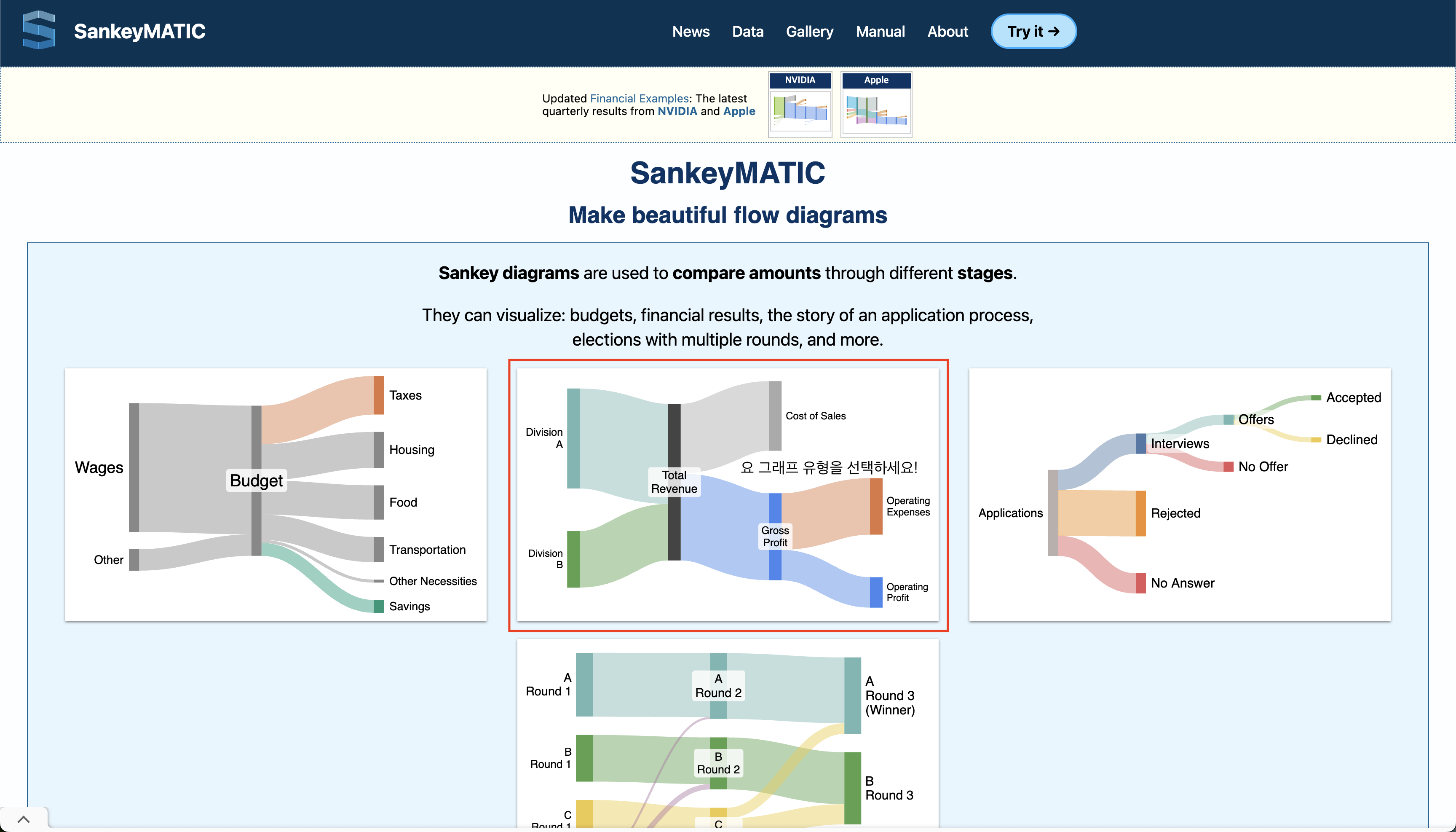Viewport: 1456px width, 832px height.
Task: Click the NVIDIA text link
Action: coord(677,111)
